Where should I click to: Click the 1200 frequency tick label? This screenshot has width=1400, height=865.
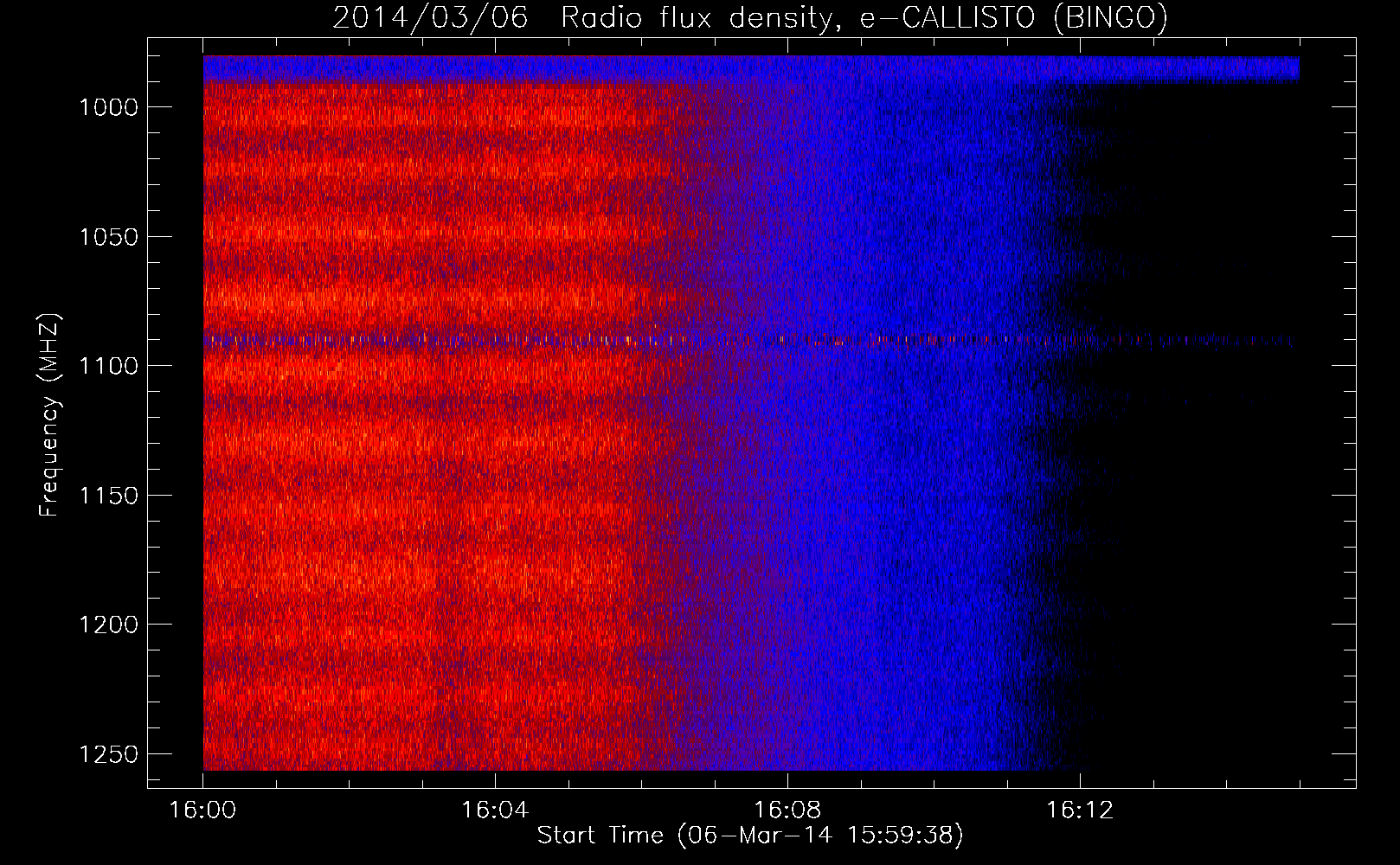(x=108, y=625)
